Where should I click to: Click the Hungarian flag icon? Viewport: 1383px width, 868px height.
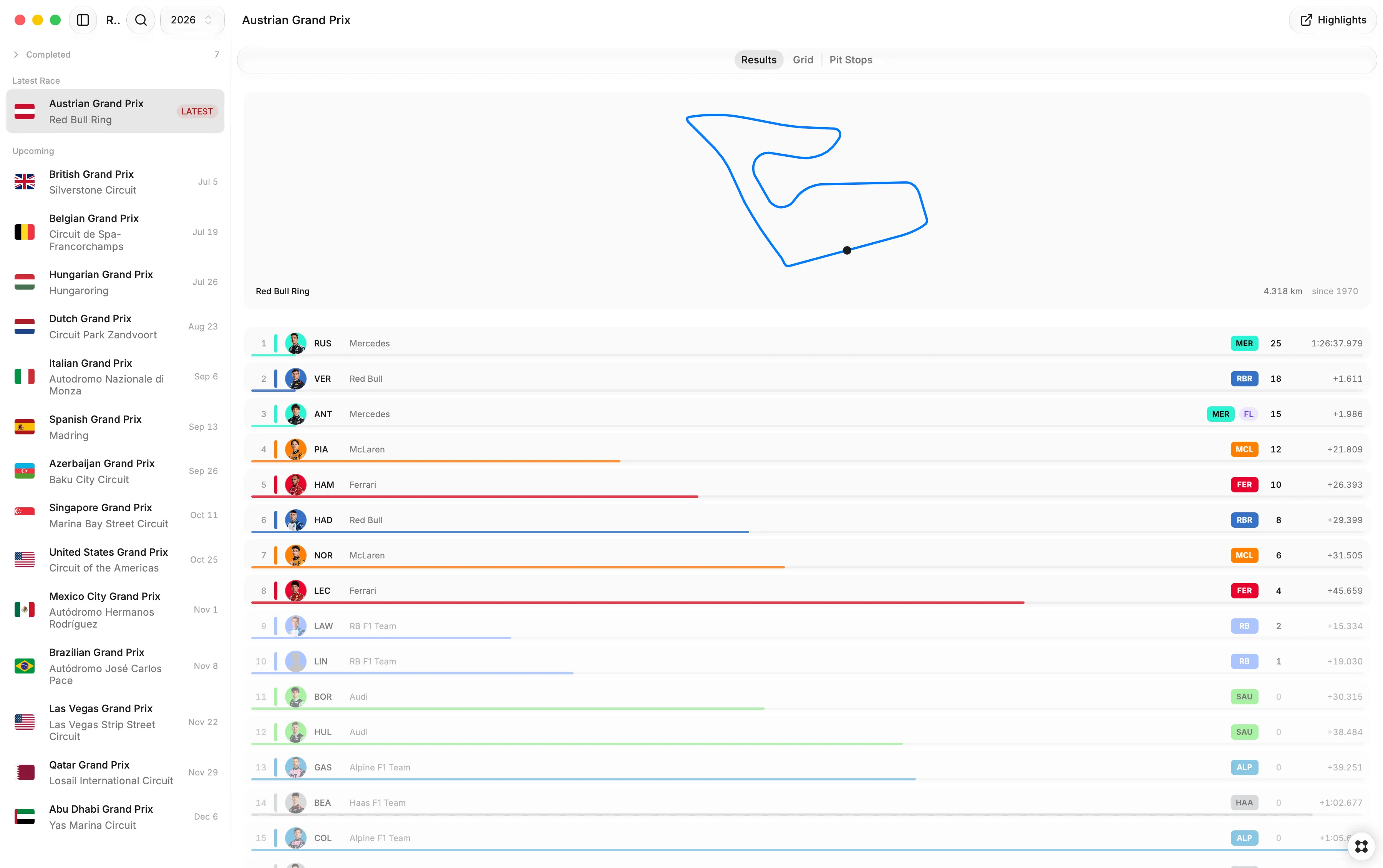point(25,282)
